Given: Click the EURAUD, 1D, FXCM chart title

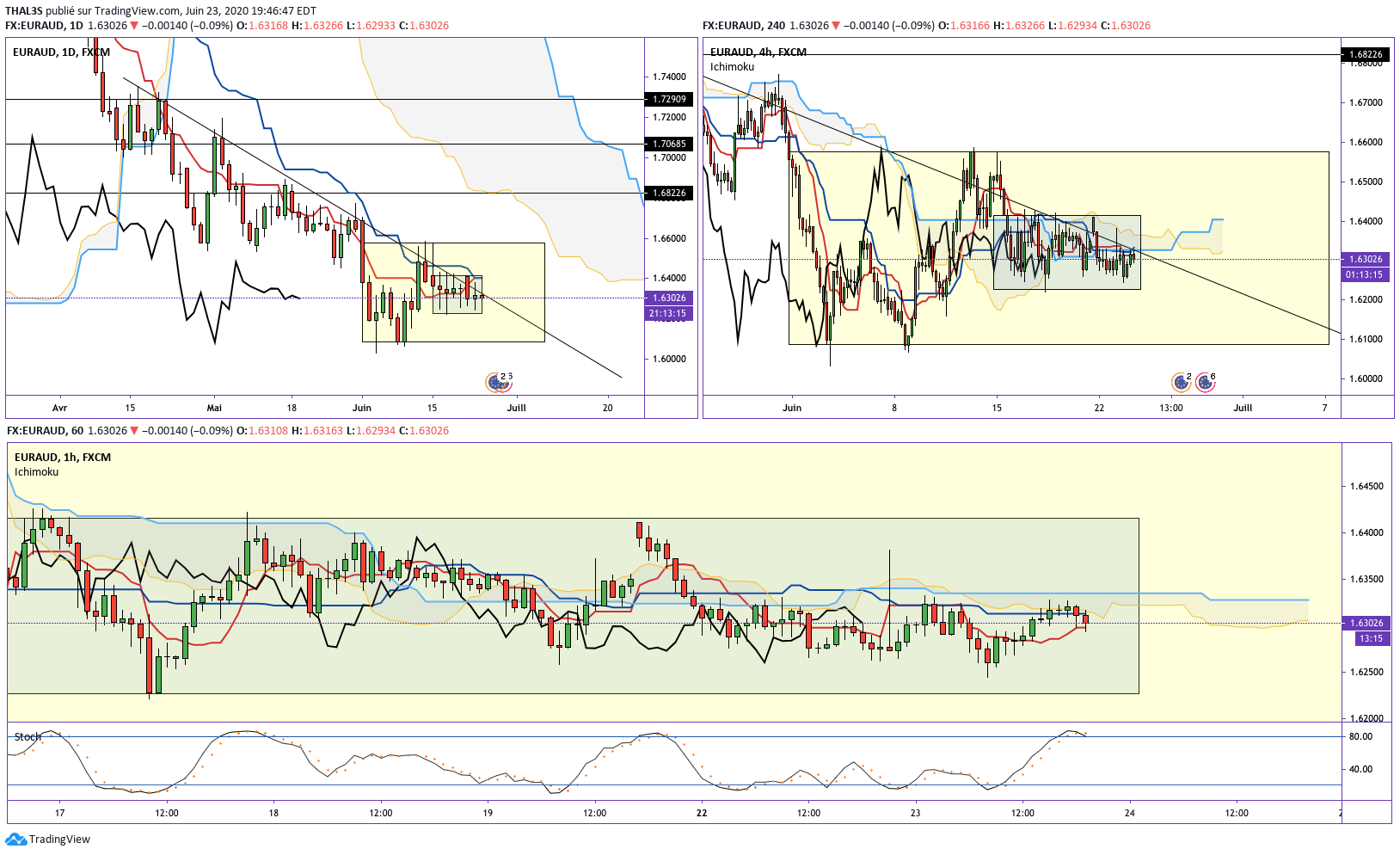Looking at the screenshot, I should [62, 52].
